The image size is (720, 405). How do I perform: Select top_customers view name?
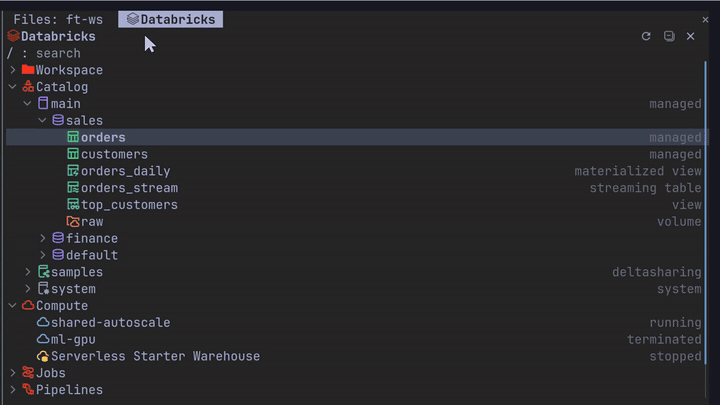pyautogui.click(x=129, y=204)
